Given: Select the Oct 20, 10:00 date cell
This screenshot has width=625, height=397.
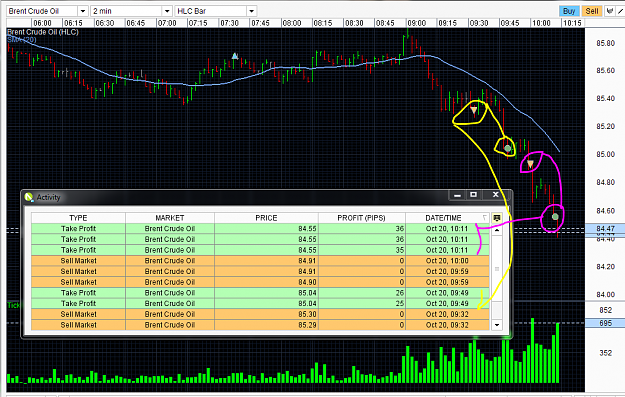Looking at the screenshot, I should [447, 261].
